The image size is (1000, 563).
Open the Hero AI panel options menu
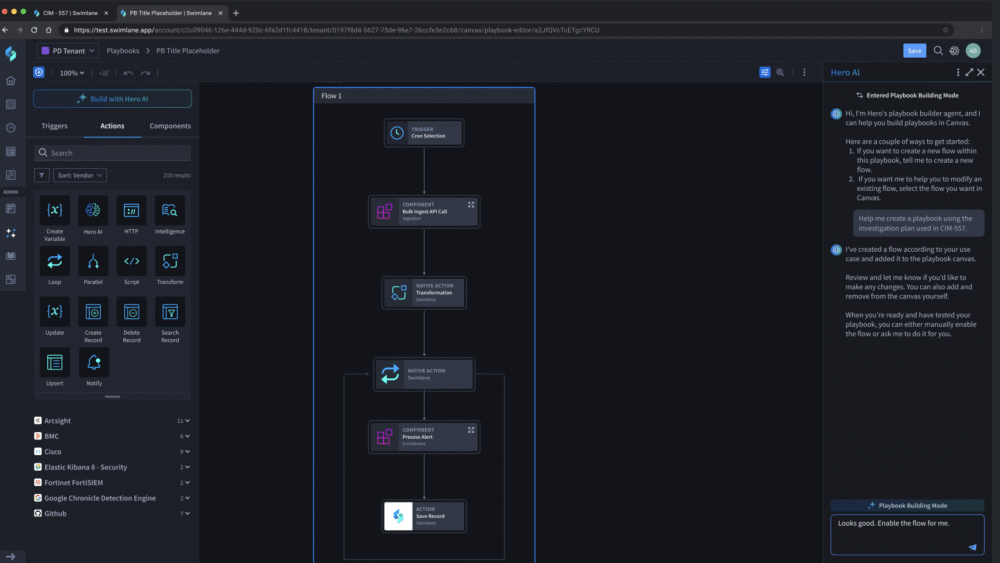[x=958, y=73]
